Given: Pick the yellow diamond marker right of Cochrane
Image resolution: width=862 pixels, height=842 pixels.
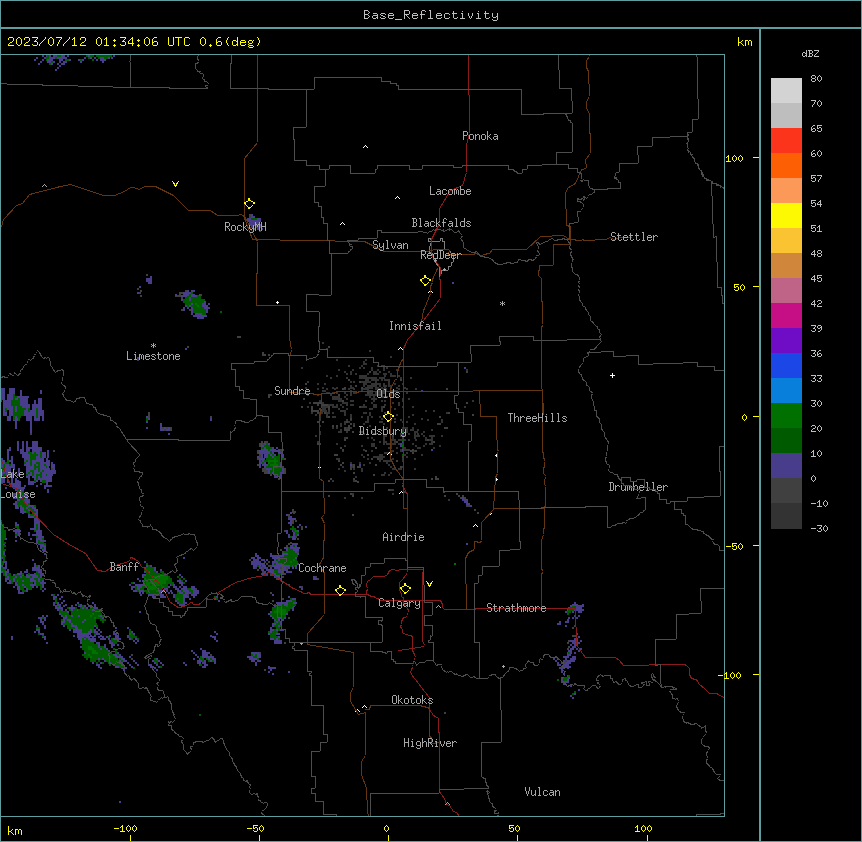Looking at the screenshot, I should pyautogui.click(x=340, y=590).
